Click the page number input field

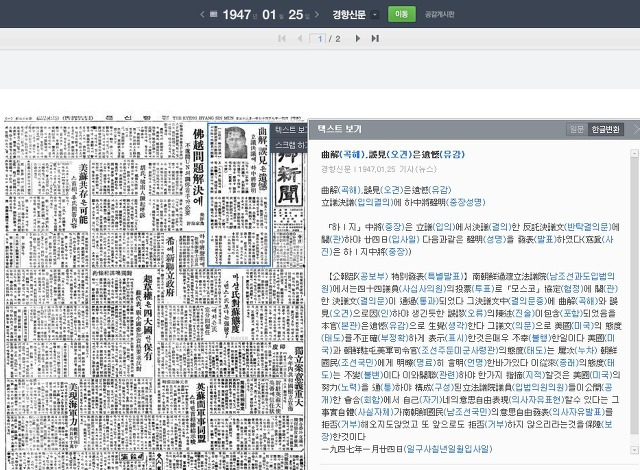[x=318, y=38]
